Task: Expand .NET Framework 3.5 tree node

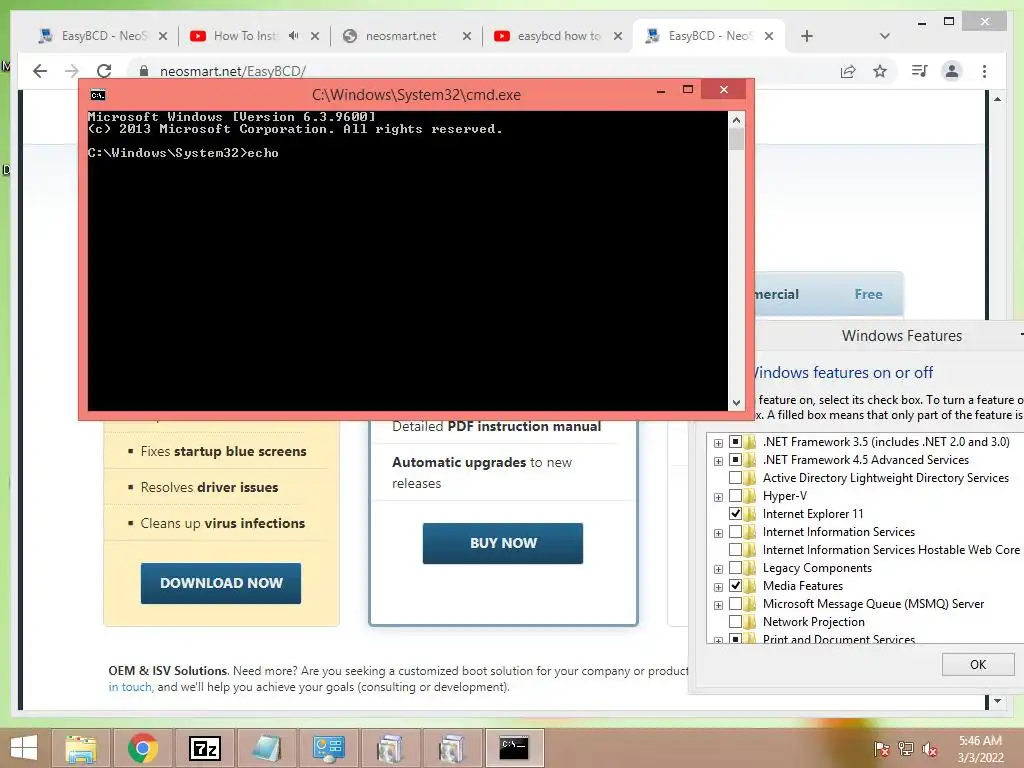Action: (718, 443)
